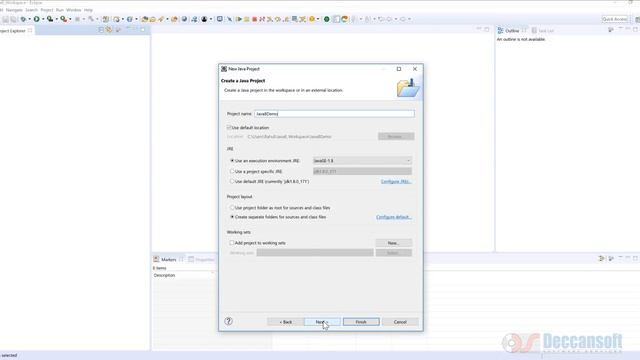
Task: Open the forward navigation dropdown arrow
Action: [x=409, y=19]
